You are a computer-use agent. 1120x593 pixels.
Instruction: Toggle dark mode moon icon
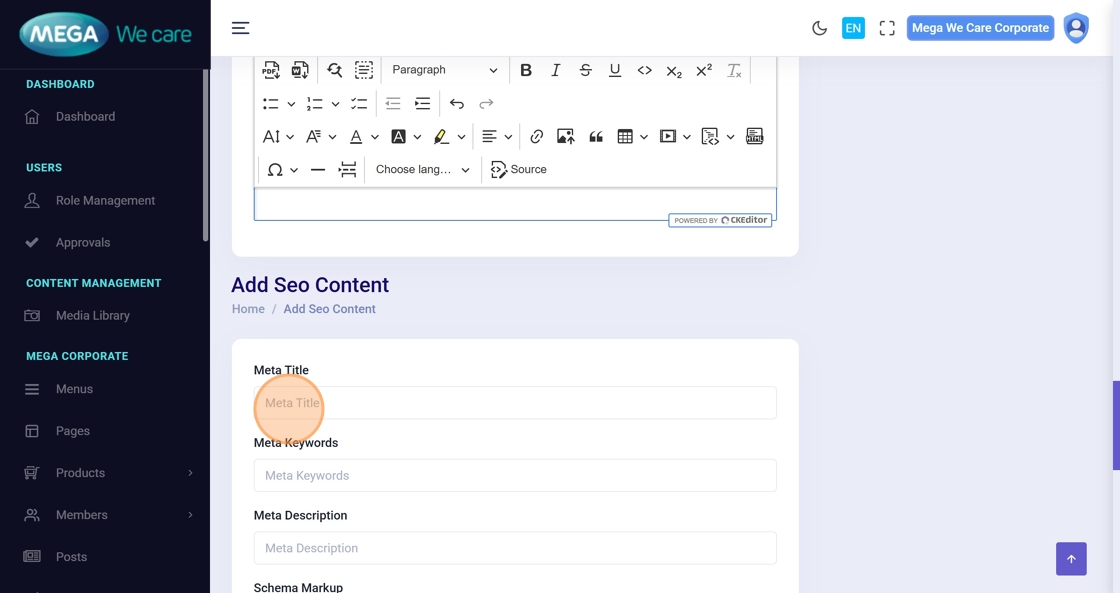coord(819,28)
